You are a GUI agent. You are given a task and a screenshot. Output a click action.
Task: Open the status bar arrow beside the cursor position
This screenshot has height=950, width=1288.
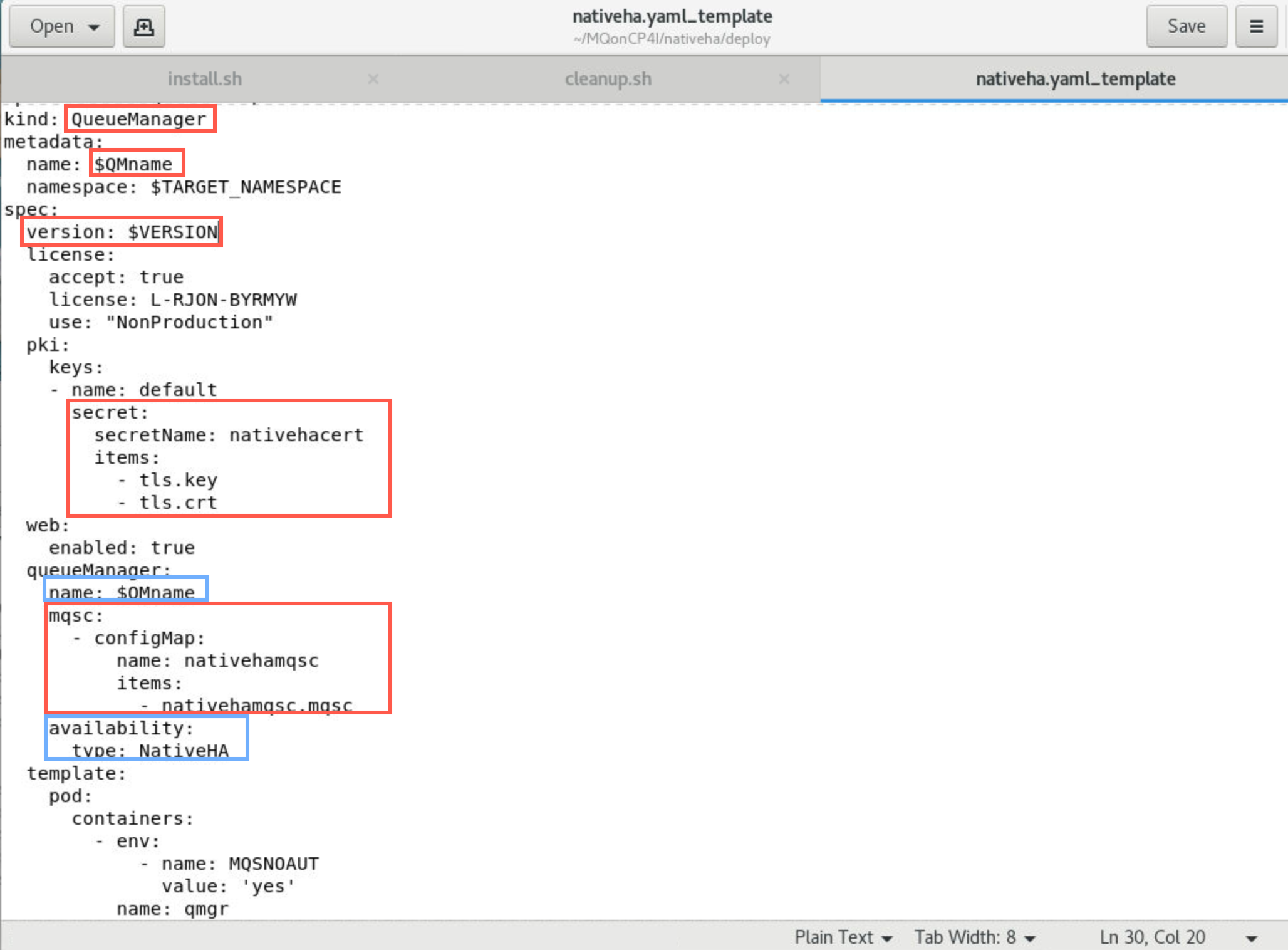pos(1252,938)
